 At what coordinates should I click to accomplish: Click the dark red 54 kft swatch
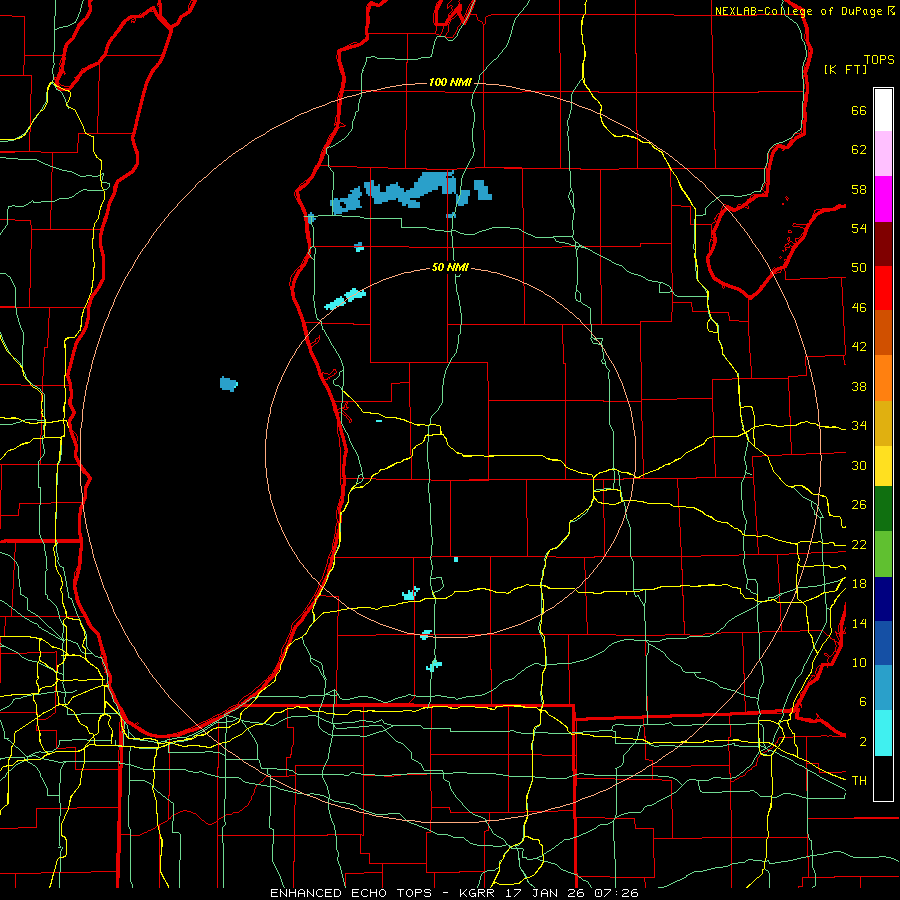(x=883, y=244)
